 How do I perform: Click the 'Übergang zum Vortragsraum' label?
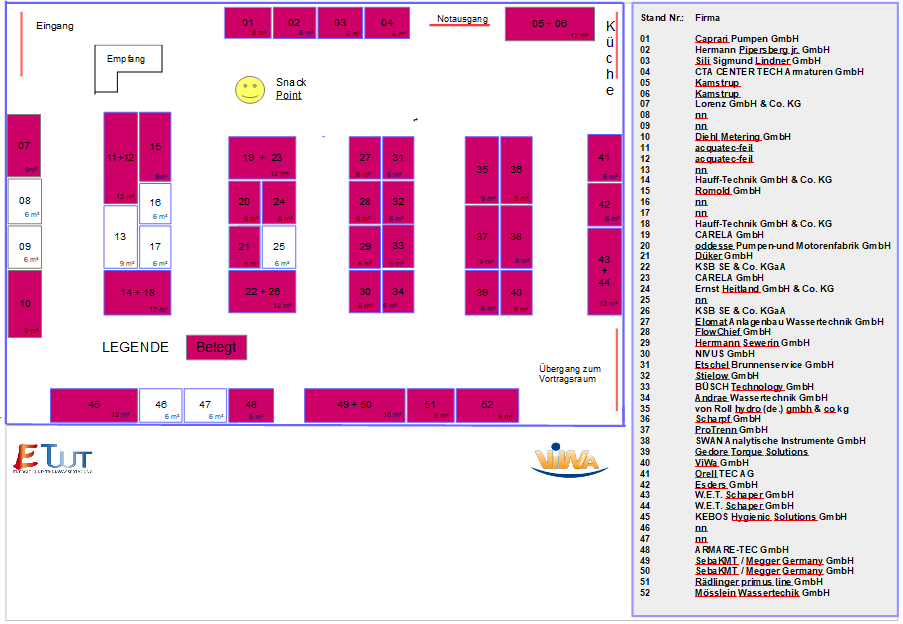pos(570,374)
